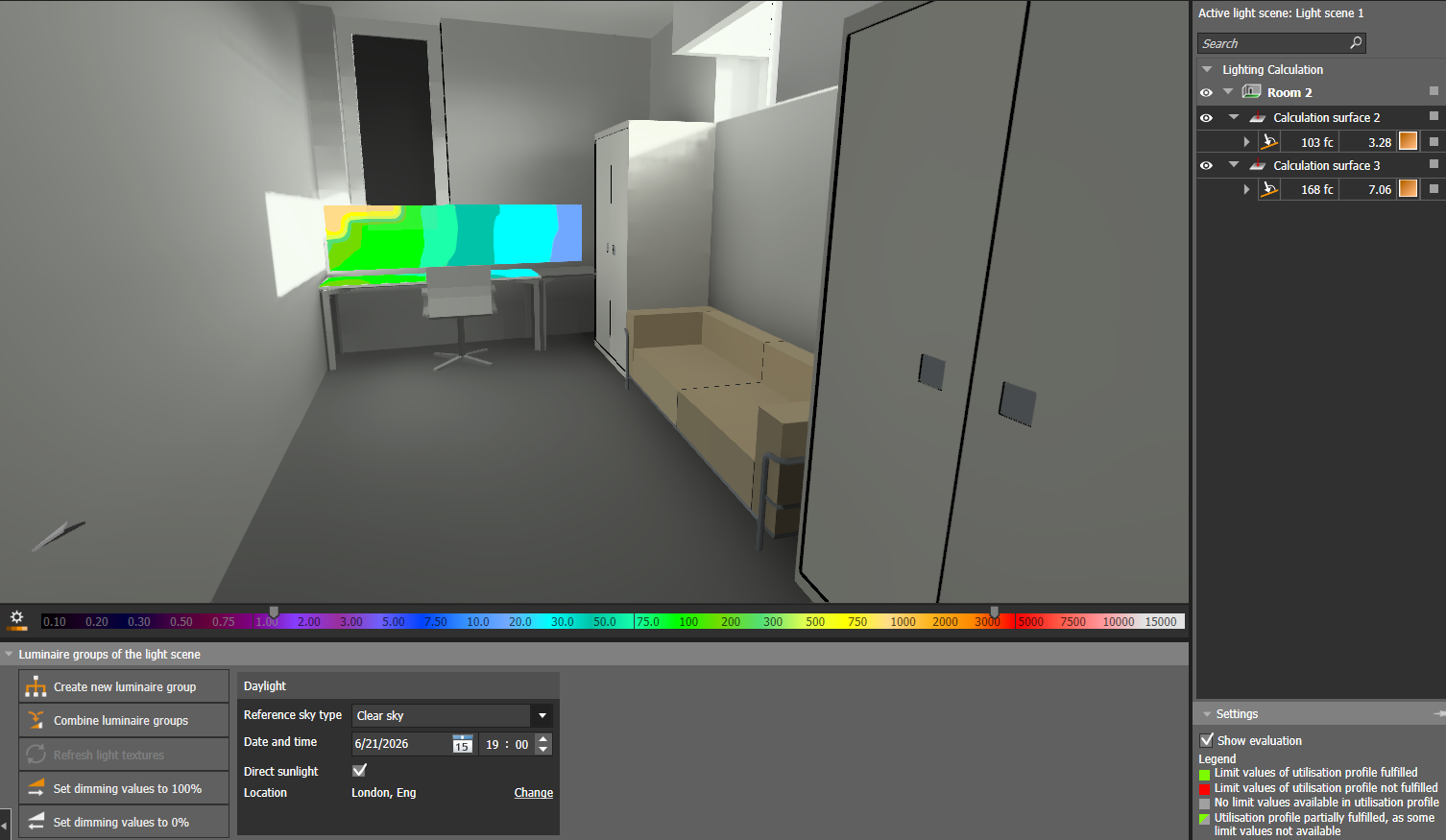
Task: Toggle the Show evaluation checkbox
Action: click(x=1207, y=740)
